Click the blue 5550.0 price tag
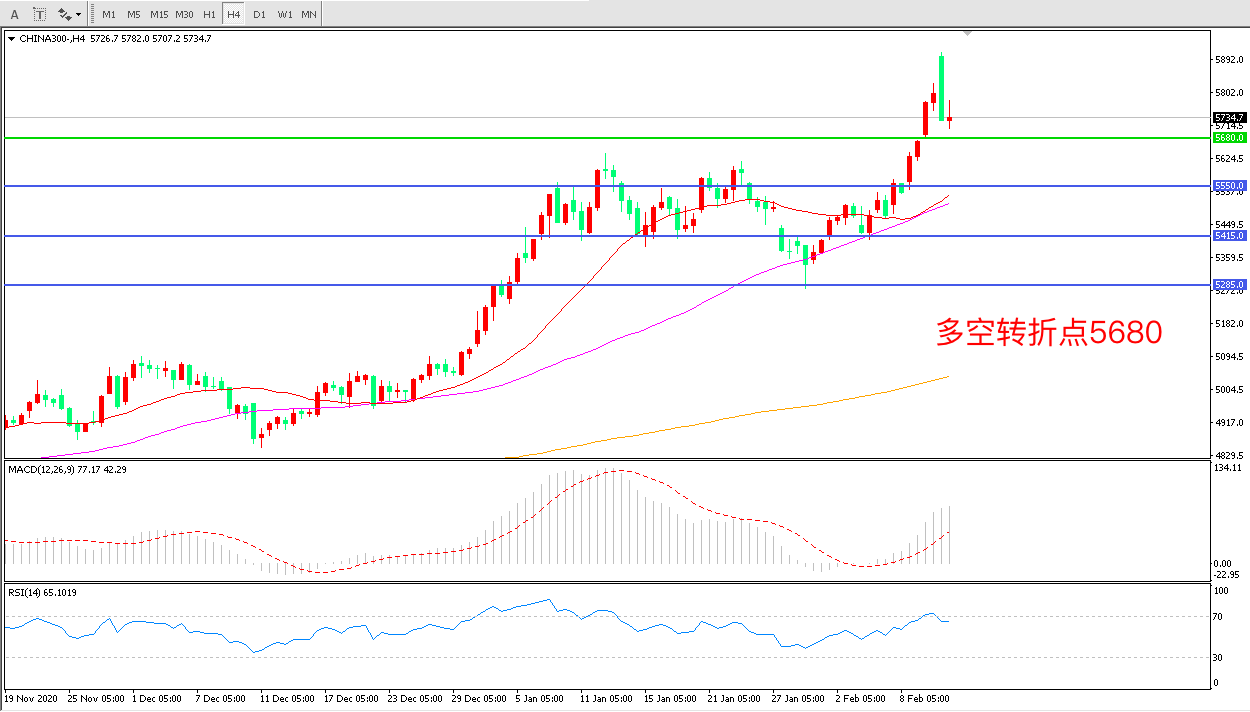 1228,186
